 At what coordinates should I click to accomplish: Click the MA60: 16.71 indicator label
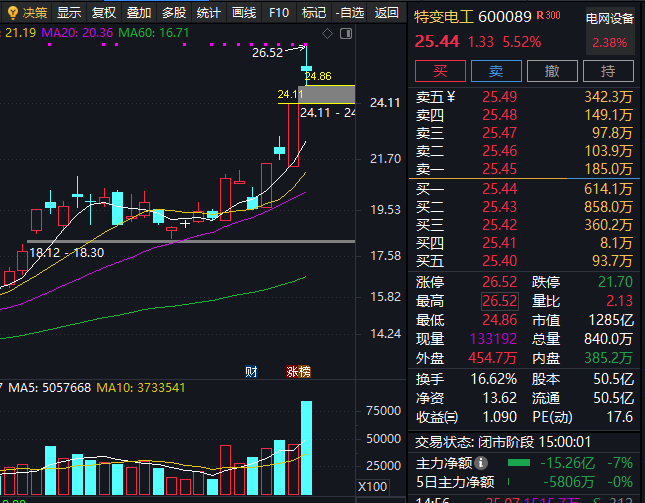(x=153, y=33)
